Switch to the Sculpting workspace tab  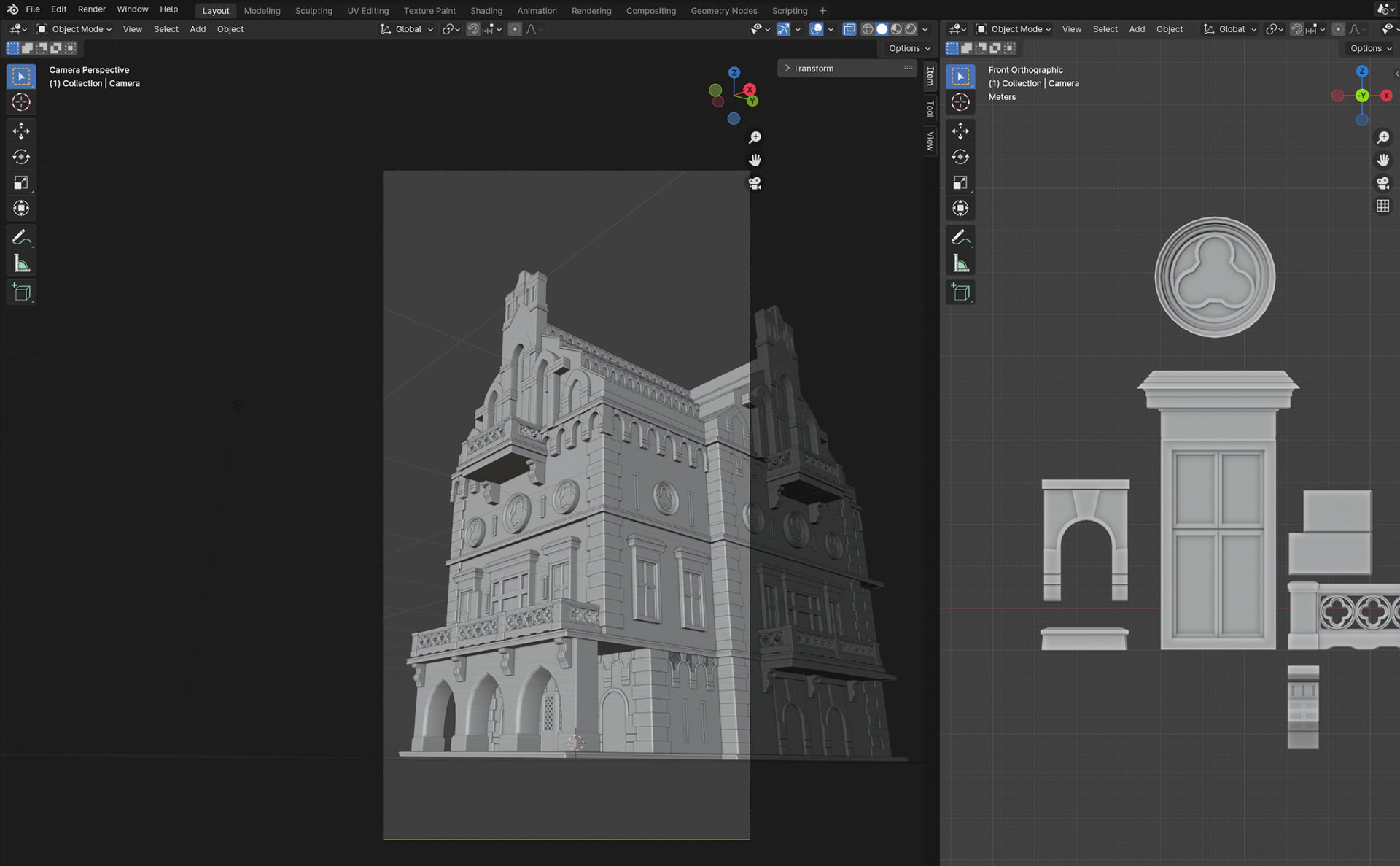coord(314,10)
